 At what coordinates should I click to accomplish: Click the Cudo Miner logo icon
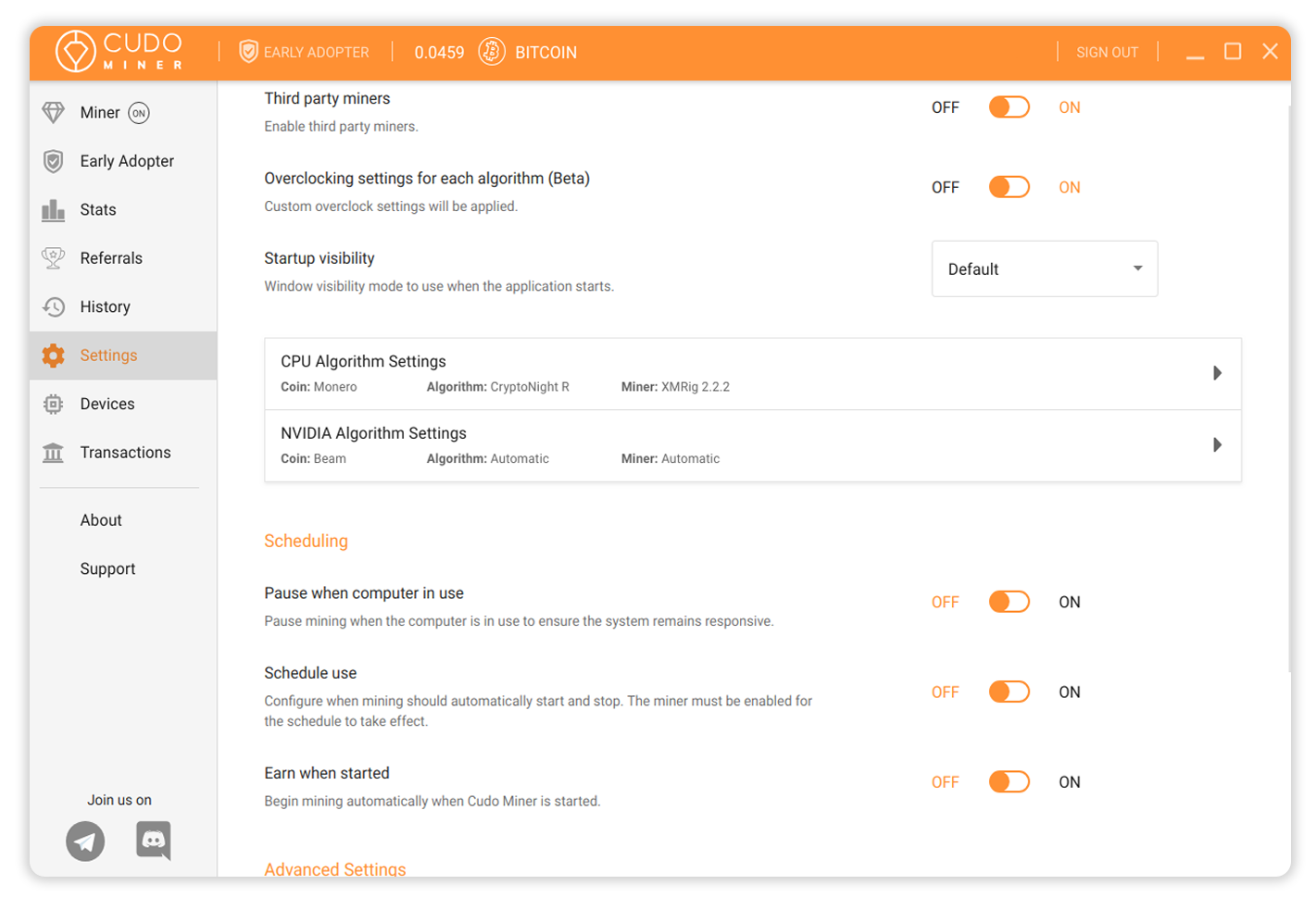[x=75, y=51]
